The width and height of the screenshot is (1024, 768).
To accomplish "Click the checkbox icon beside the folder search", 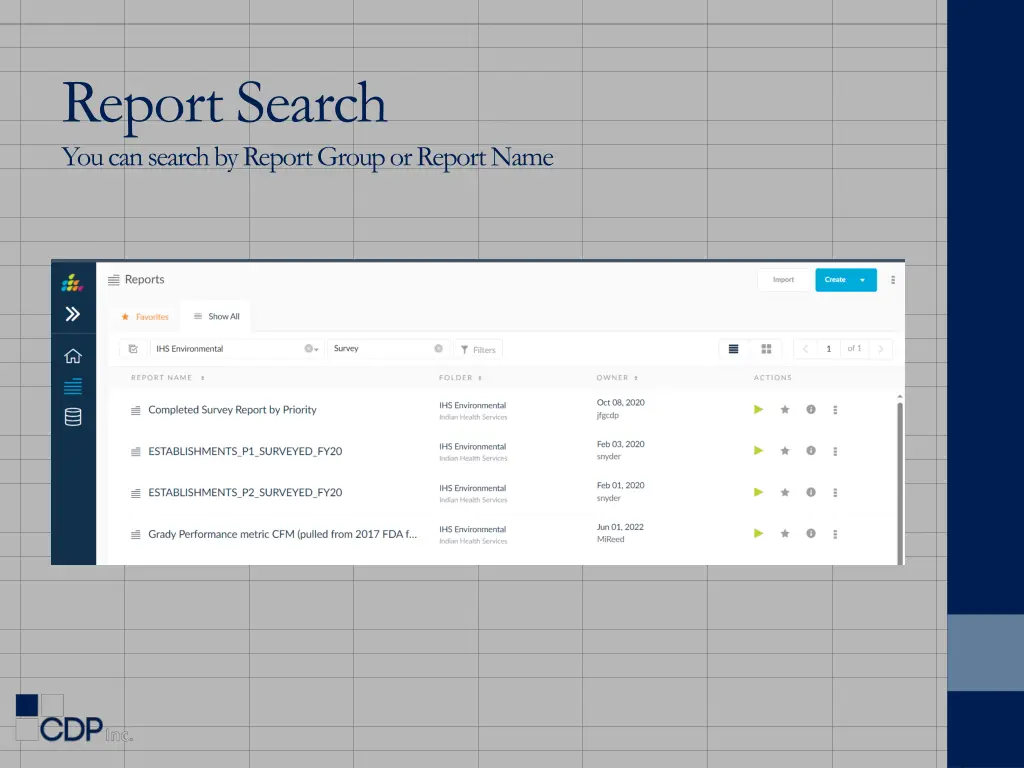I will tap(135, 349).
